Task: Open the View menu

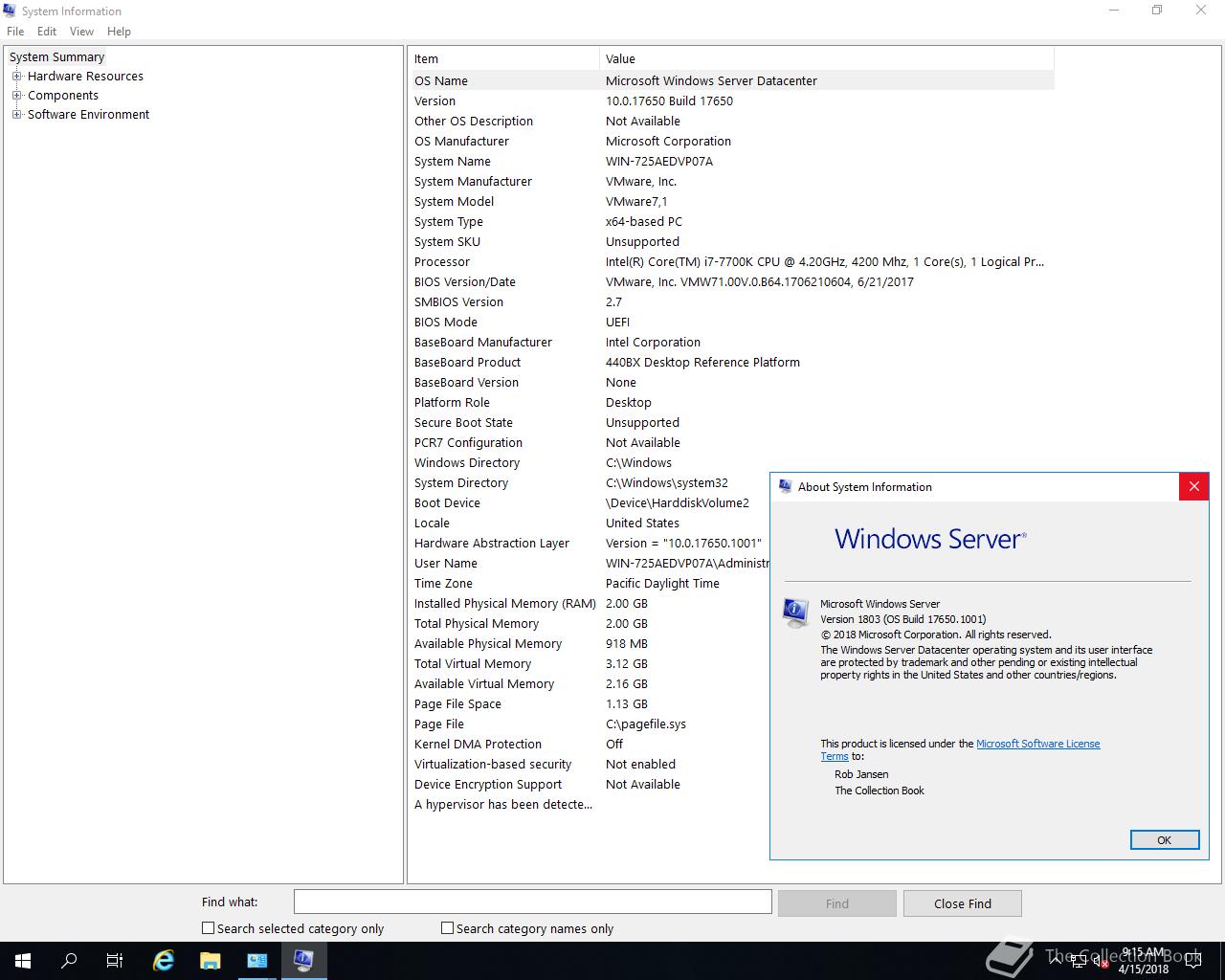Action: (x=82, y=32)
